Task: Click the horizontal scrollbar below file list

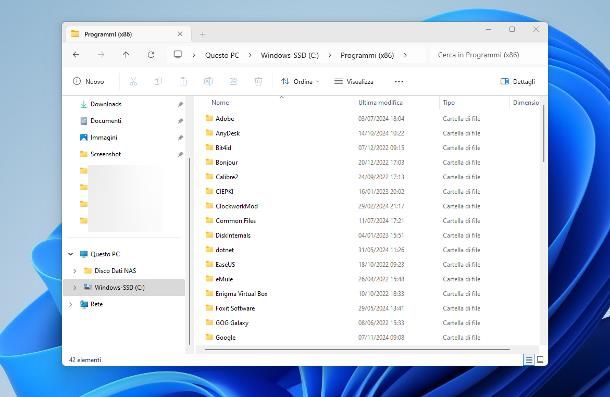Action: pos(357,349)
